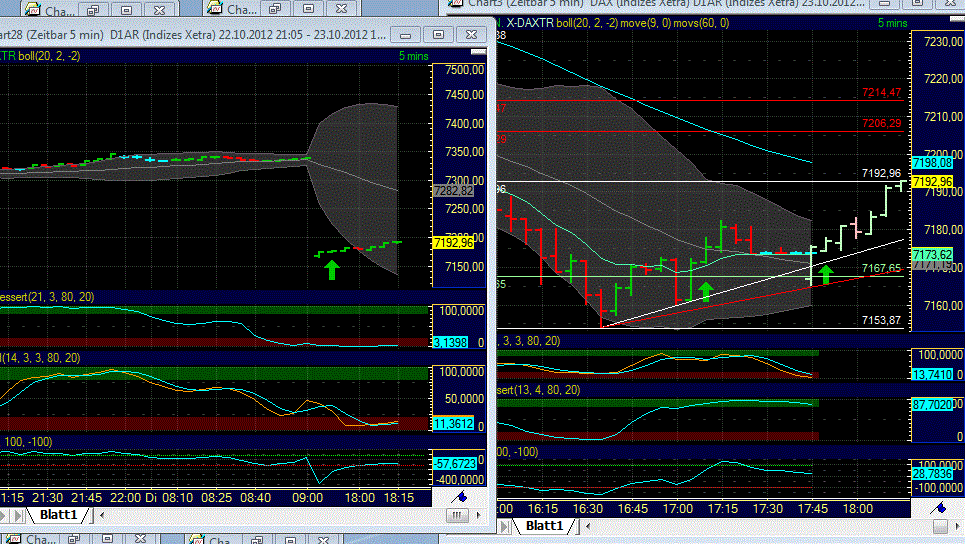
Task: Select the Blatt1 sheet tab in the left chart window
Action: 58,514
